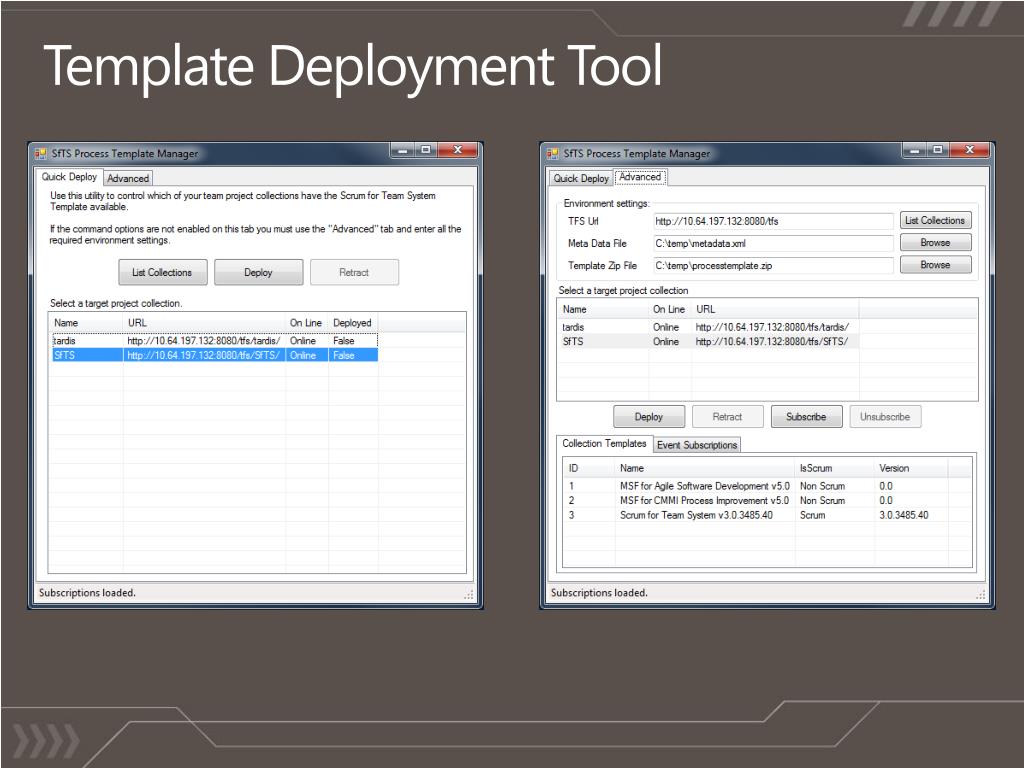This screenshot has width=1024, height=768.
Task: Select tardis collection in right window list
Action: [x=708, y=327]
